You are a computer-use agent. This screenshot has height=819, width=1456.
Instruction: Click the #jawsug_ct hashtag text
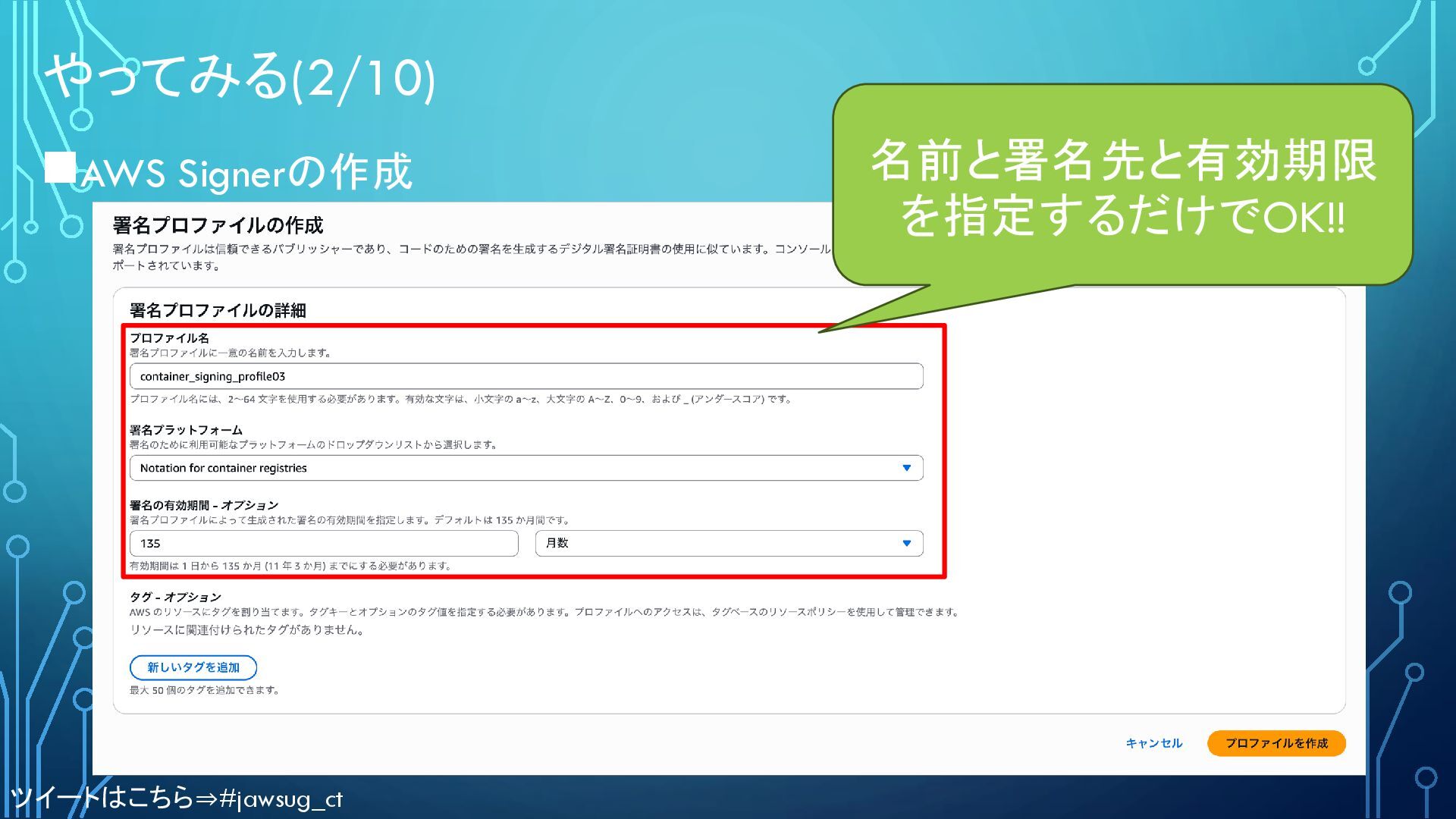[281, 799]
